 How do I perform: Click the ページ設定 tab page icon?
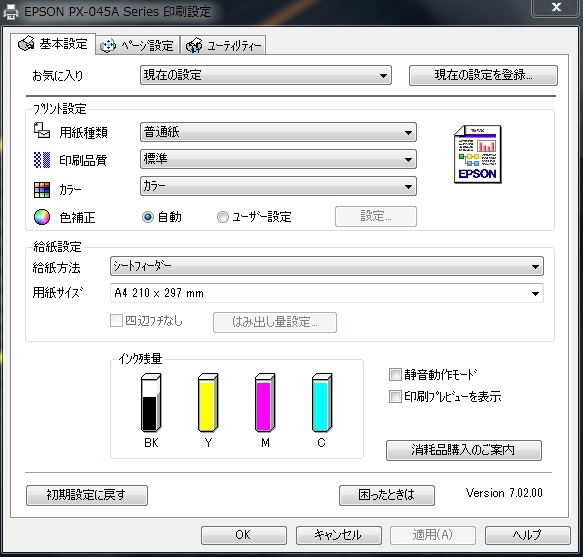point(108,46)
